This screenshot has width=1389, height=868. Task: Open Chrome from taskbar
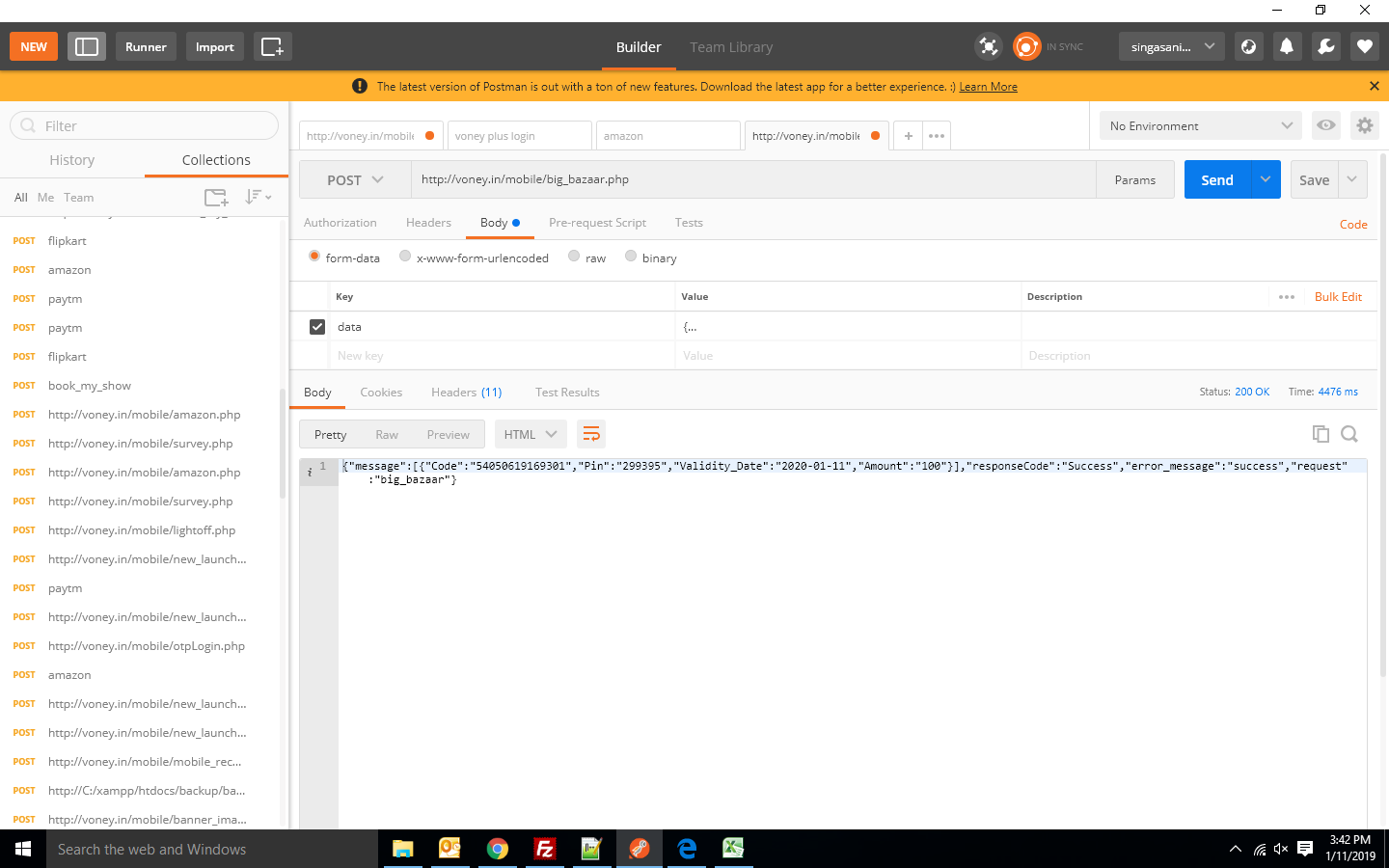click(x=498, y=849)
